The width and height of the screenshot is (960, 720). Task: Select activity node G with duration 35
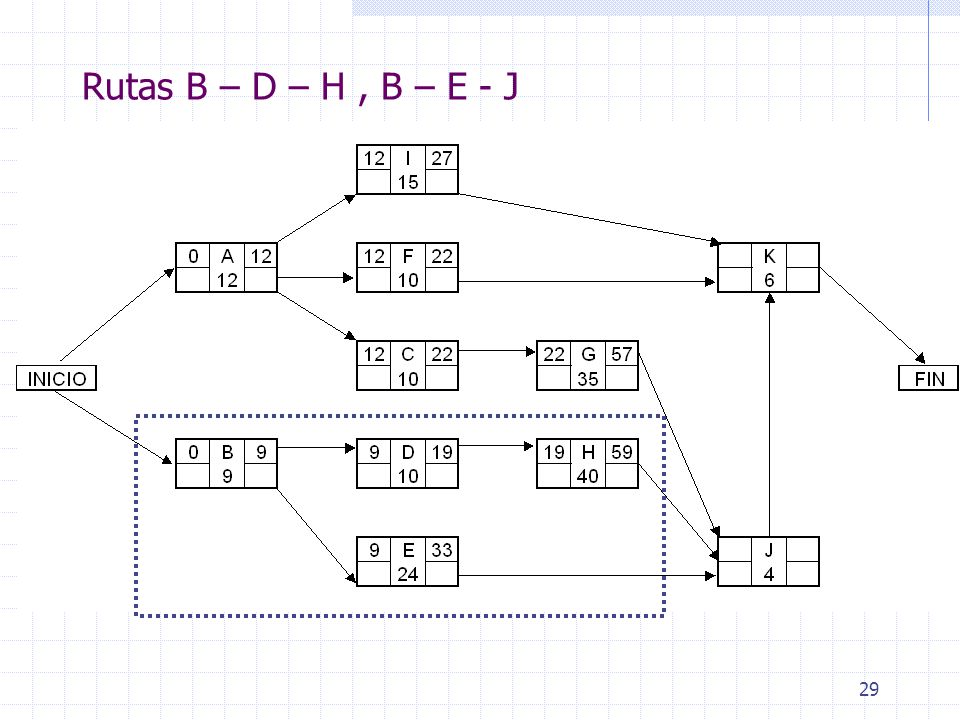click(588, 366)
